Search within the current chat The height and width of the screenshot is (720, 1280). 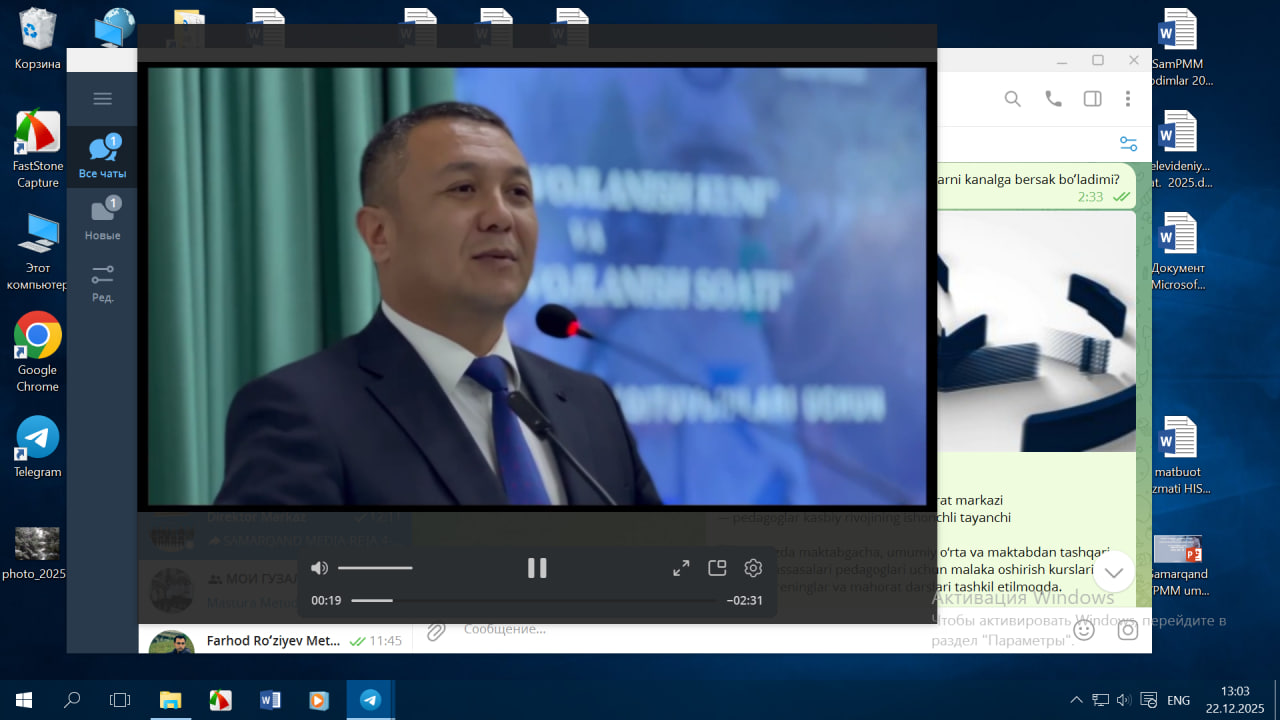coord(1012,99)
